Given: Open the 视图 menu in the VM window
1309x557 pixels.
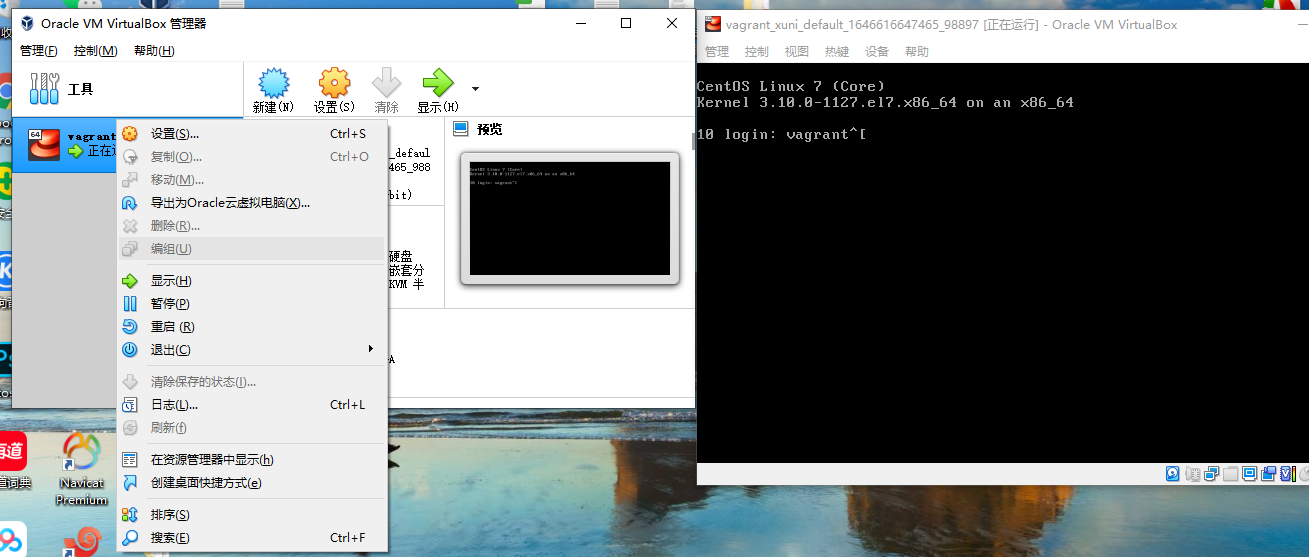Looking at the screenshot, I should click(x=797, y=52).
